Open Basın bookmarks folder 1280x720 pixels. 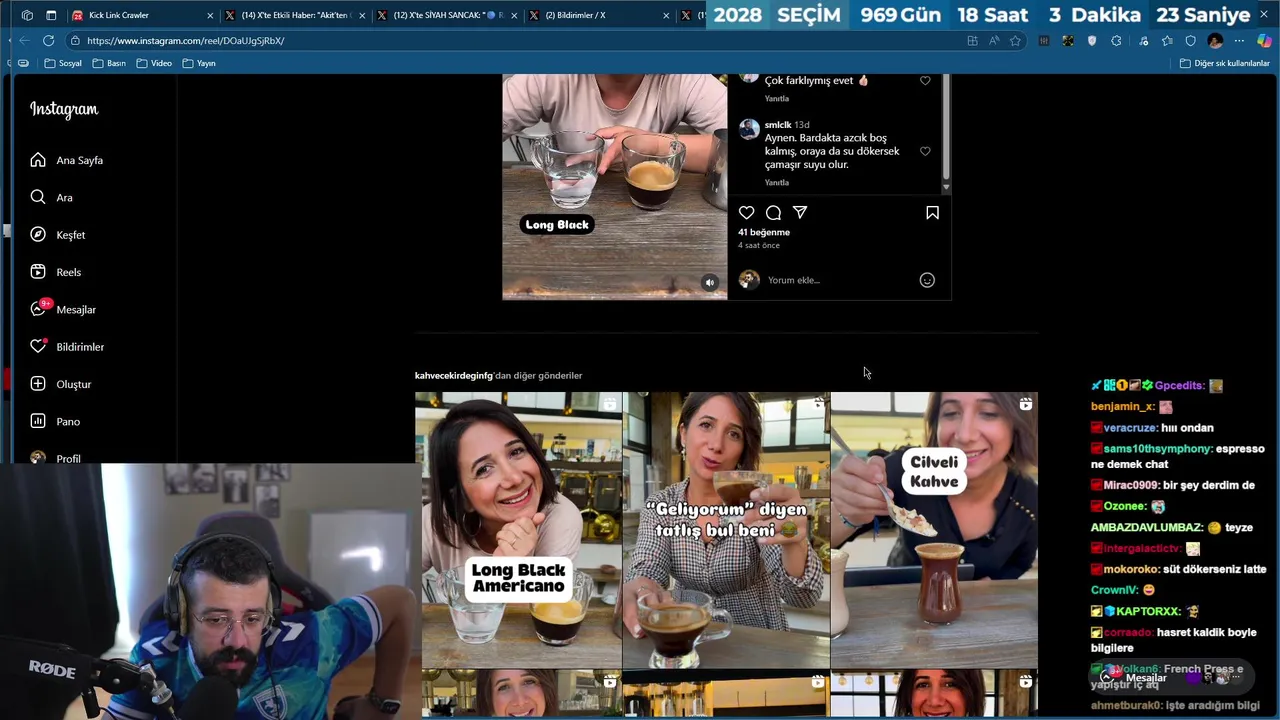coord(109,63)
